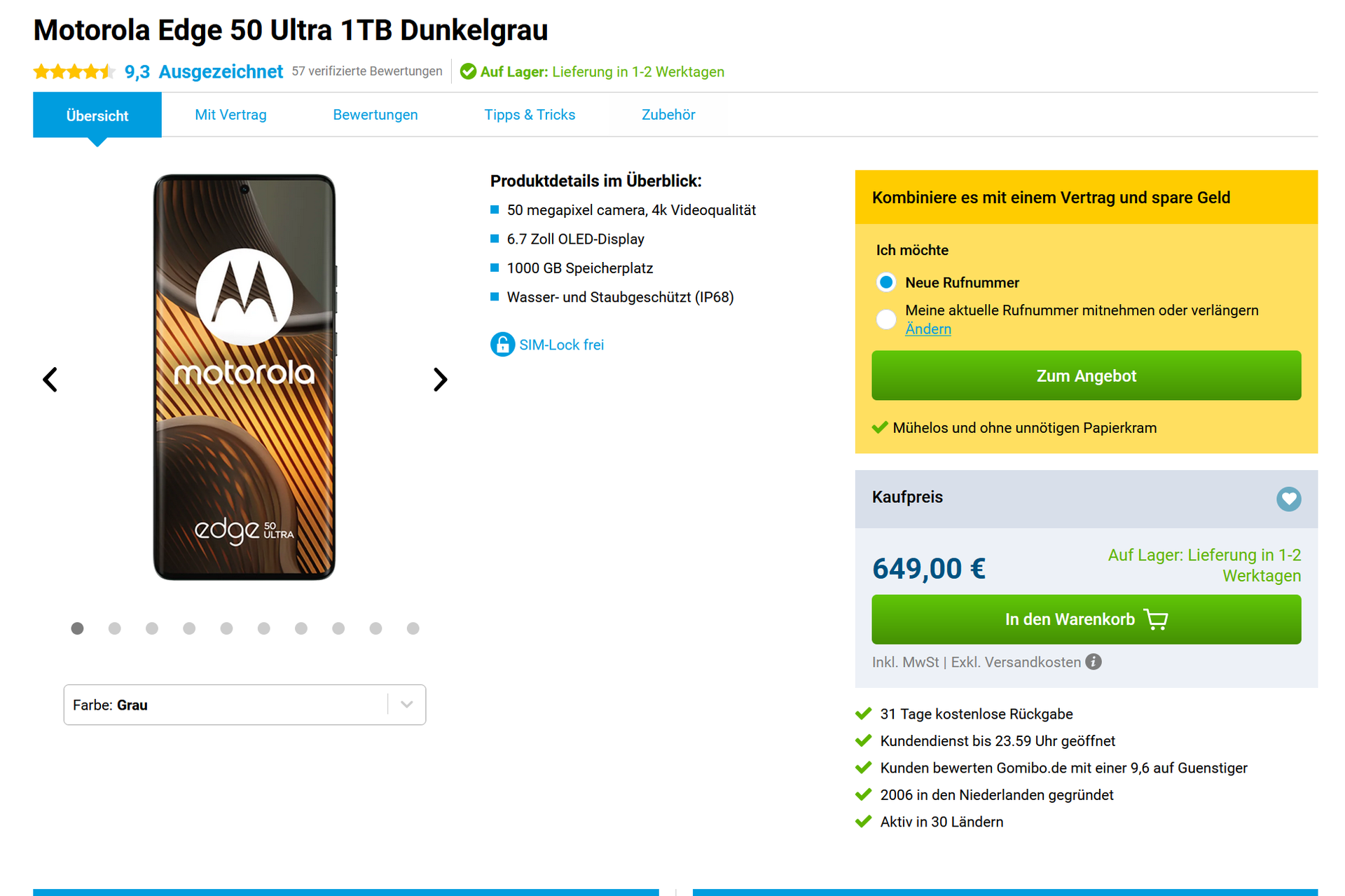
Task: Click the green Auf Lager checkmark icon
Action: pyautogui.click(x=468, y=71)
